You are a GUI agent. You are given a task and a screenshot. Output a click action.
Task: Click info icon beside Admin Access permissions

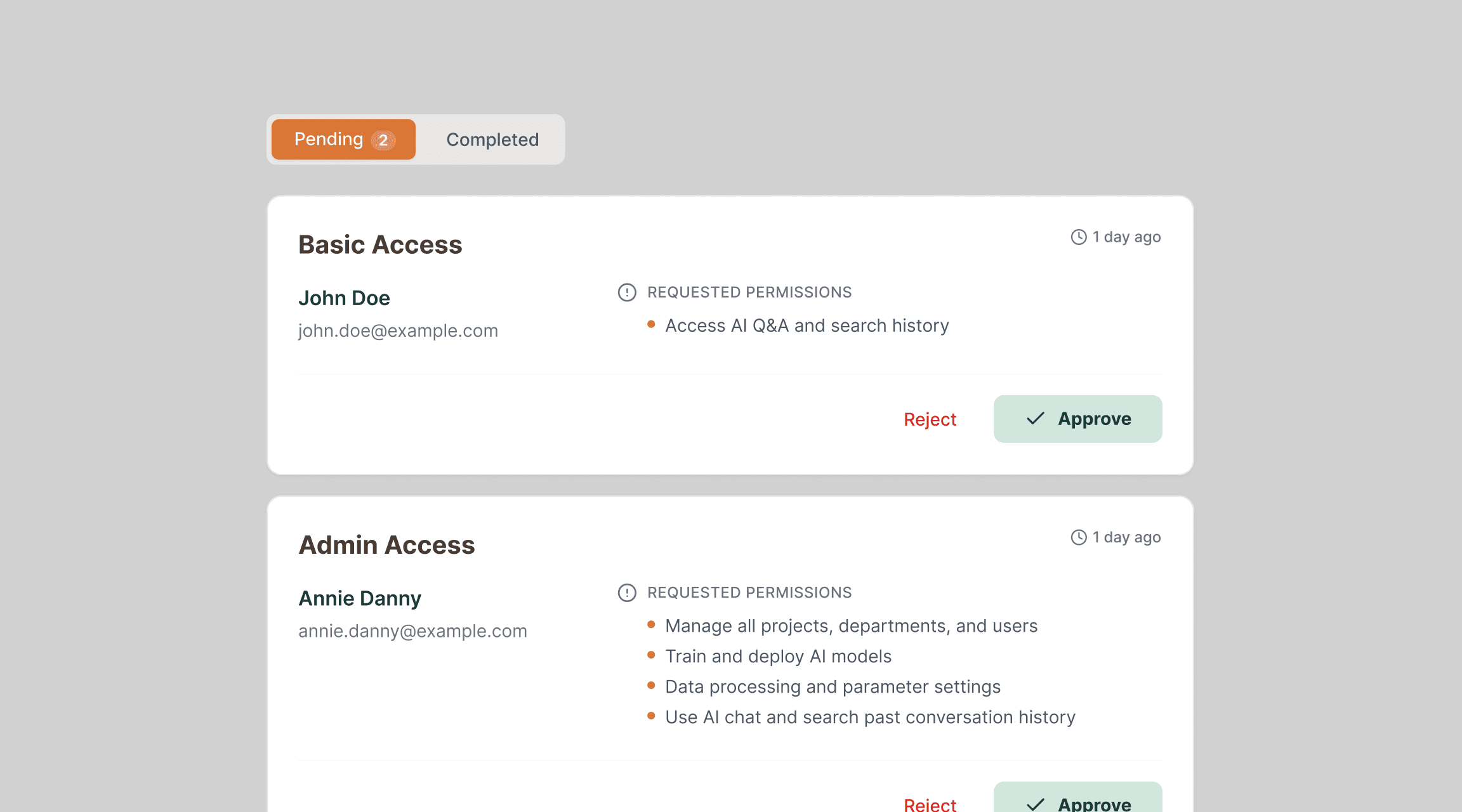click(x=627, y=593)
